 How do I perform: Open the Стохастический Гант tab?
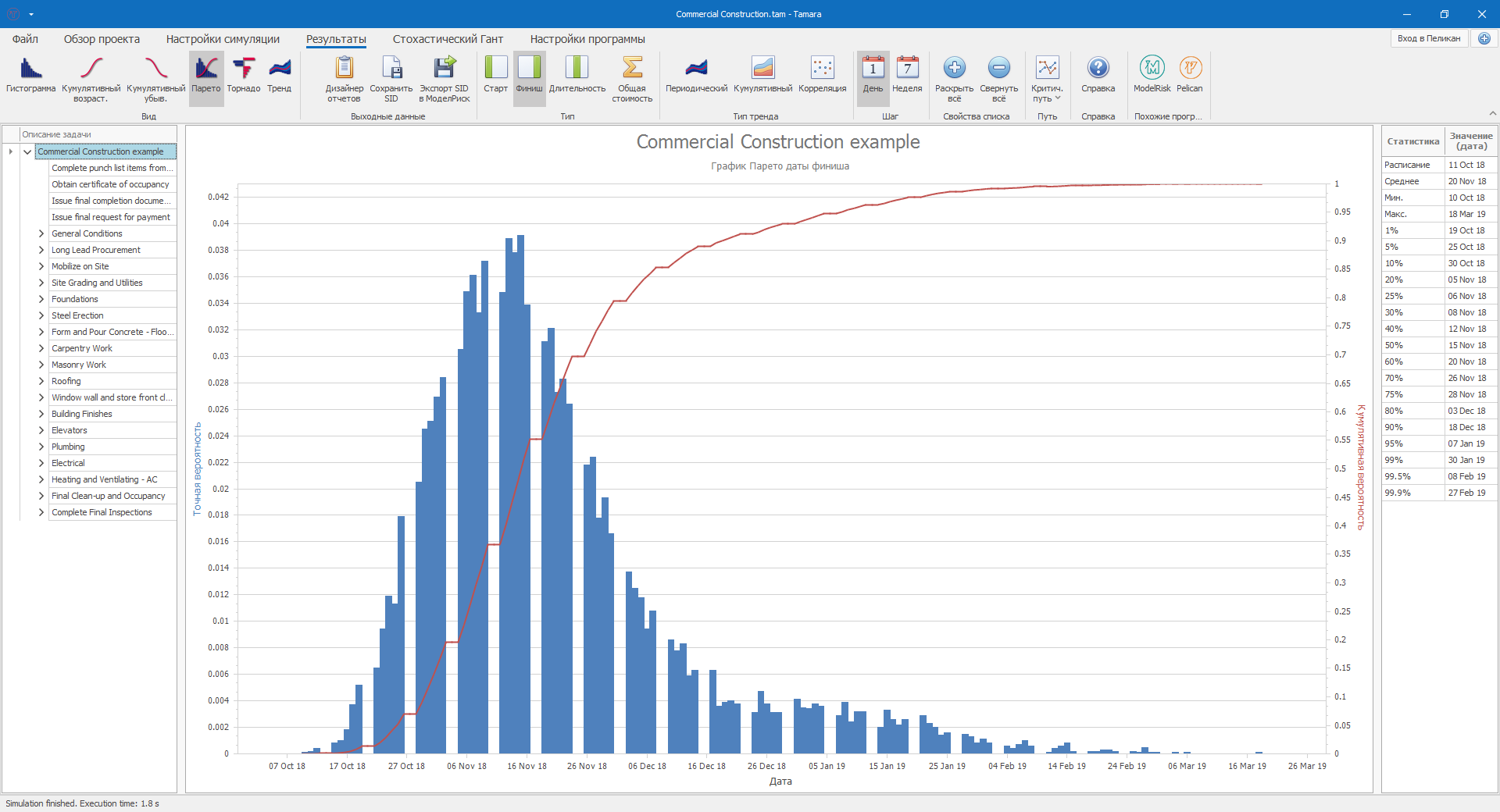(x=448, y=39)
